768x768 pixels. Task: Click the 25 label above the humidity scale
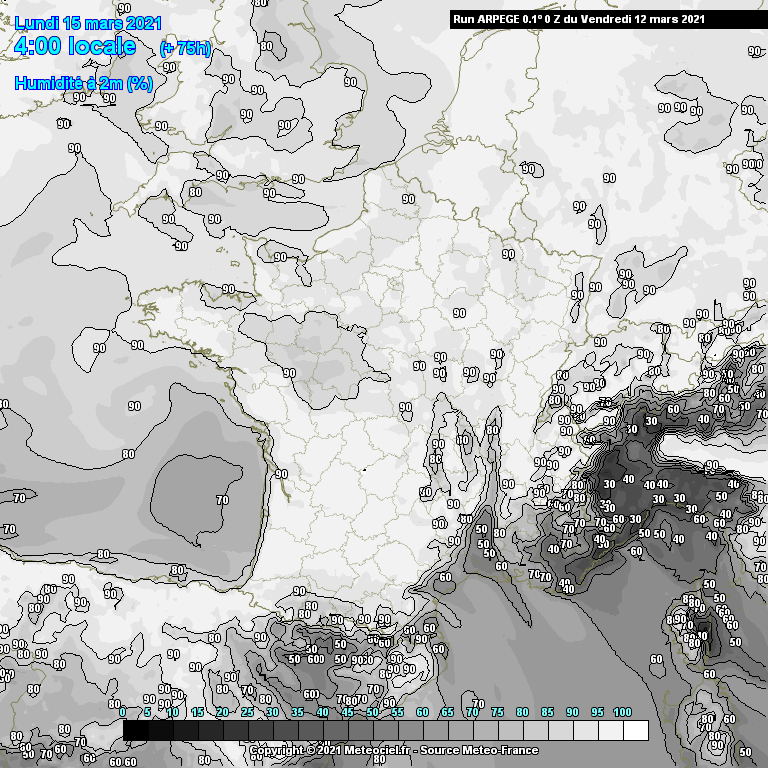[x=247, y=712]
